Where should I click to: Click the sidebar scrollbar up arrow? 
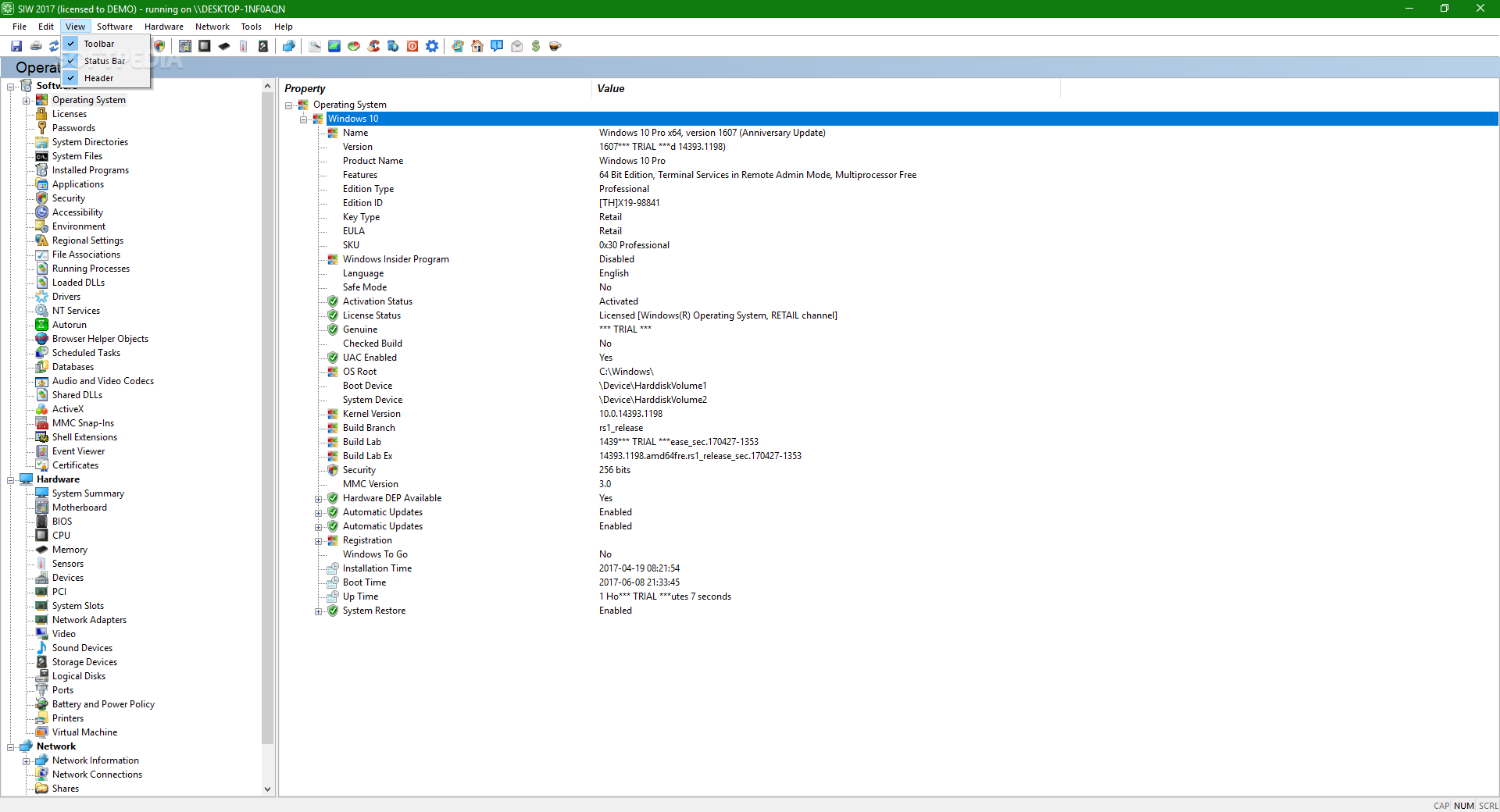(x=268, y=87)
